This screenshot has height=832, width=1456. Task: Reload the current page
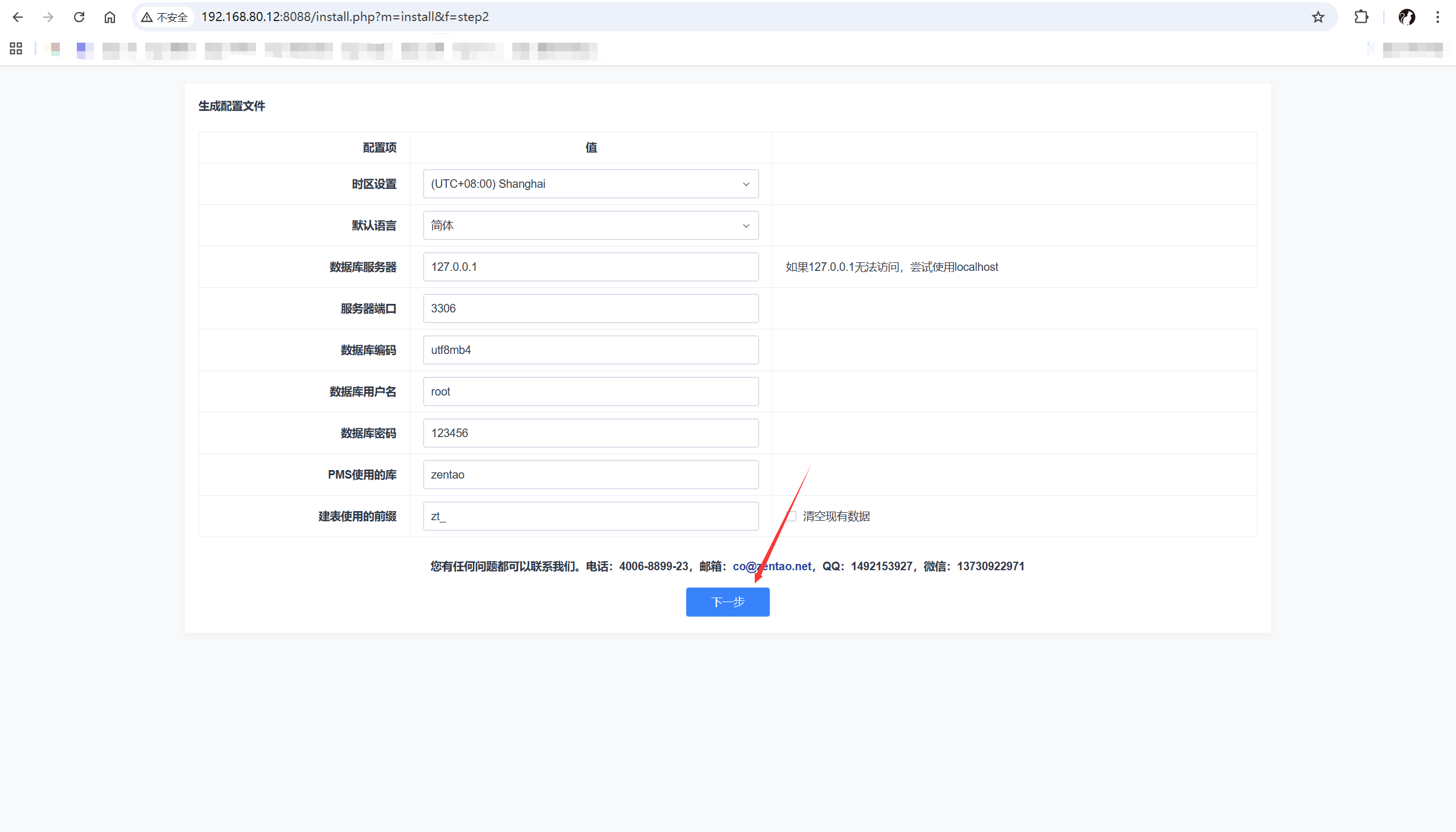tap(80, 17)
